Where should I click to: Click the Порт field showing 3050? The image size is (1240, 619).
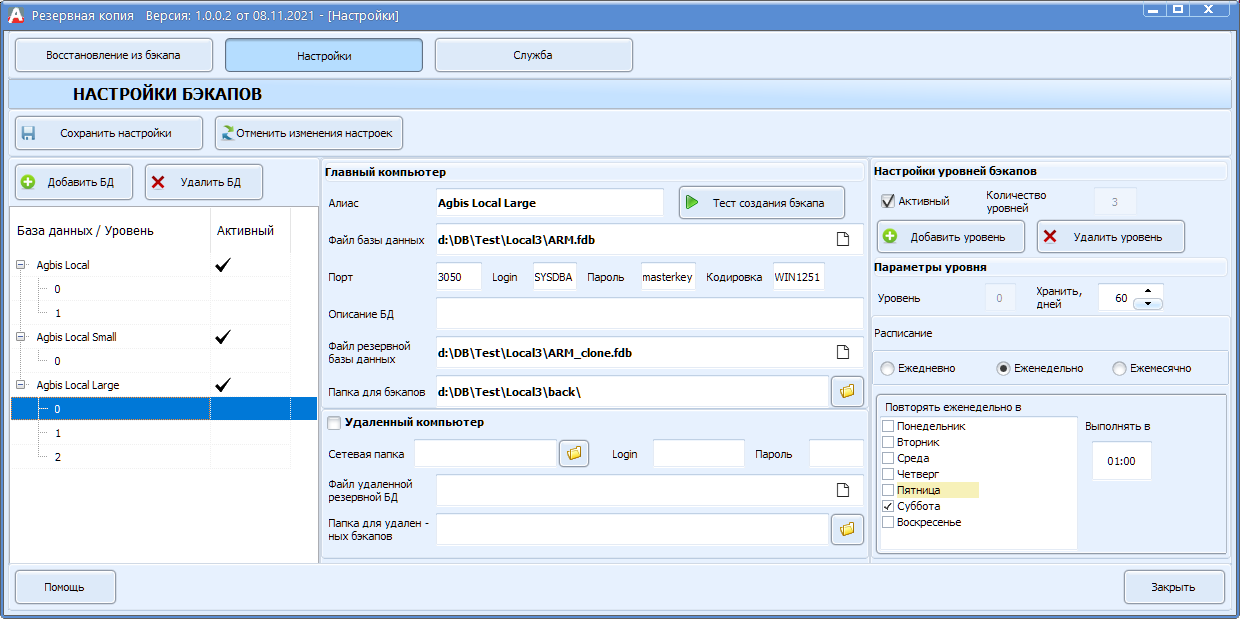pyautogui.click(x=459, y=277)
